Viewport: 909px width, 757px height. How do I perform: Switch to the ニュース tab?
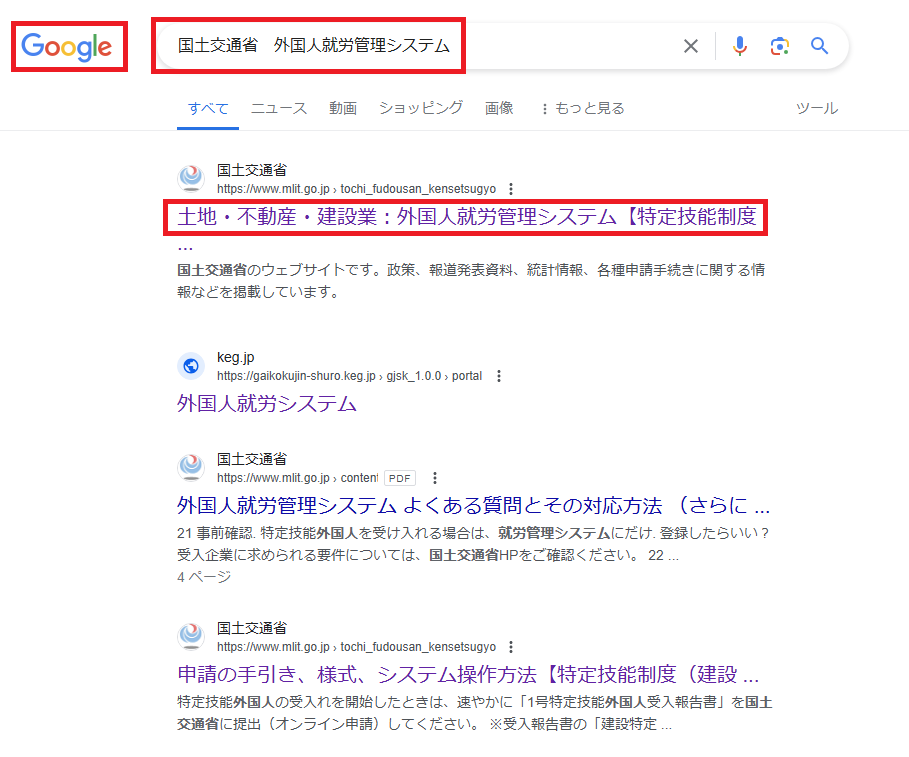click(279, 108)
